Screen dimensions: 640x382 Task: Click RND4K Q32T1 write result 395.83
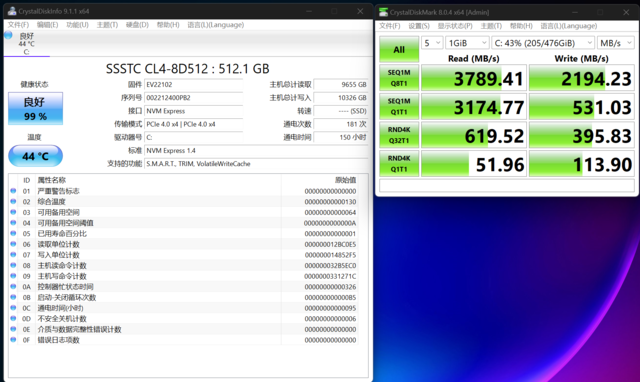pos(582,135)
